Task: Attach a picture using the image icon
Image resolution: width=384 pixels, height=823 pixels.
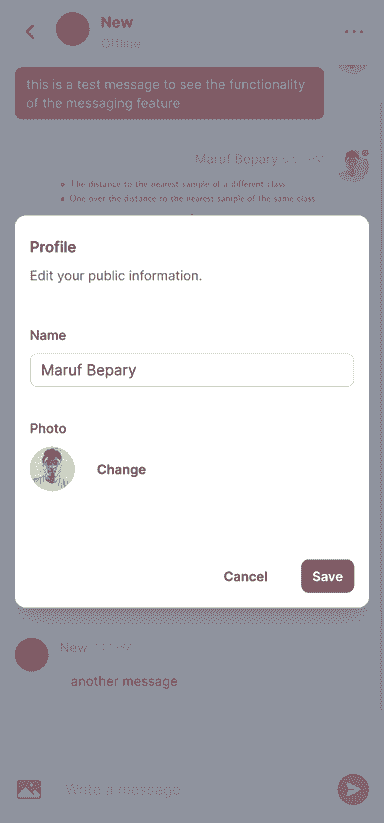Action: pos(29,789)
